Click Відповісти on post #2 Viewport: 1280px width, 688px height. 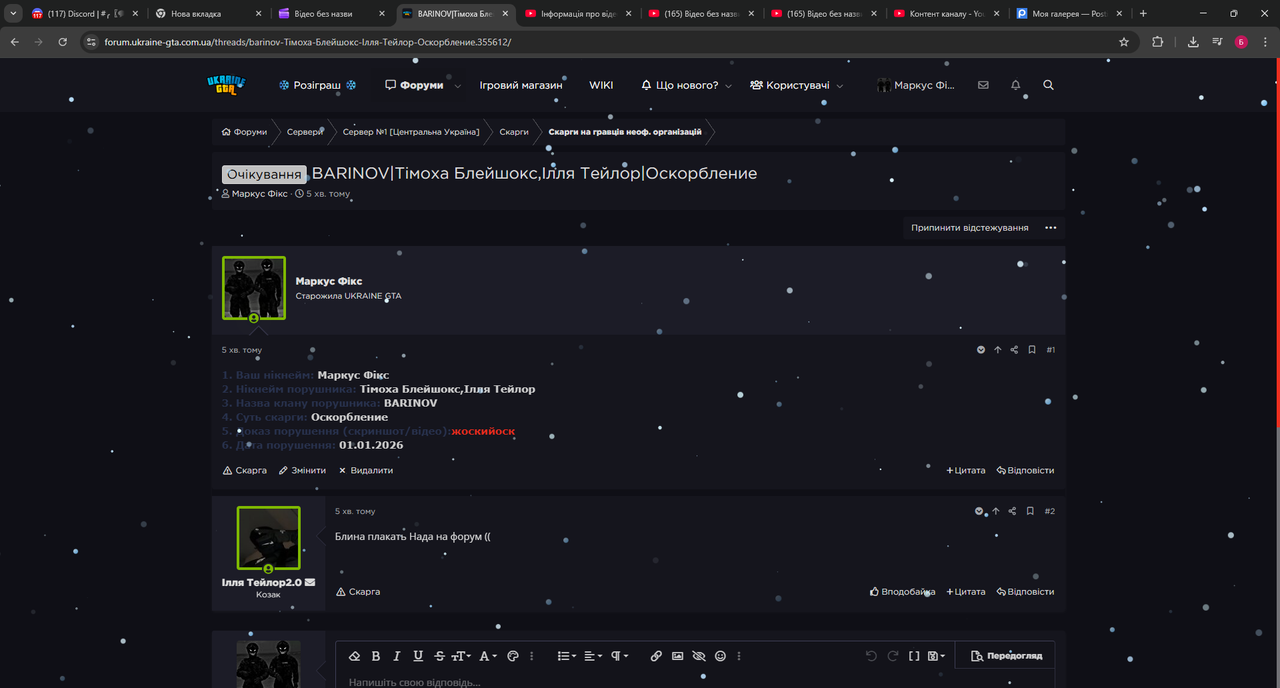tap(1025, 592)
